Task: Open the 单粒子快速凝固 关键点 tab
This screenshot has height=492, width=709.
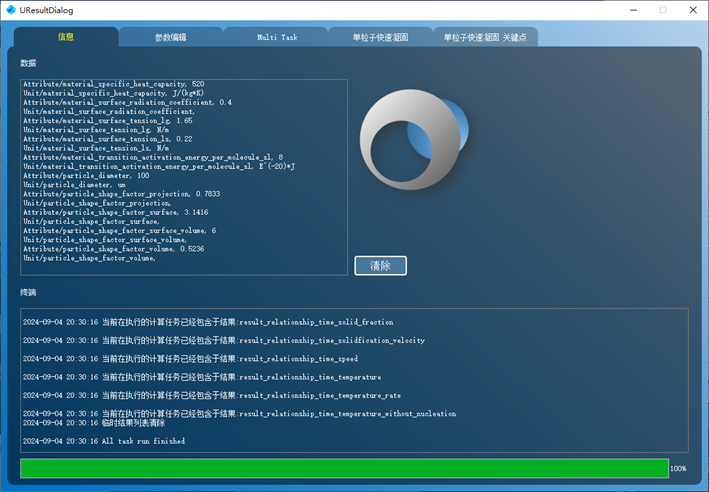Action: [485, 37]
